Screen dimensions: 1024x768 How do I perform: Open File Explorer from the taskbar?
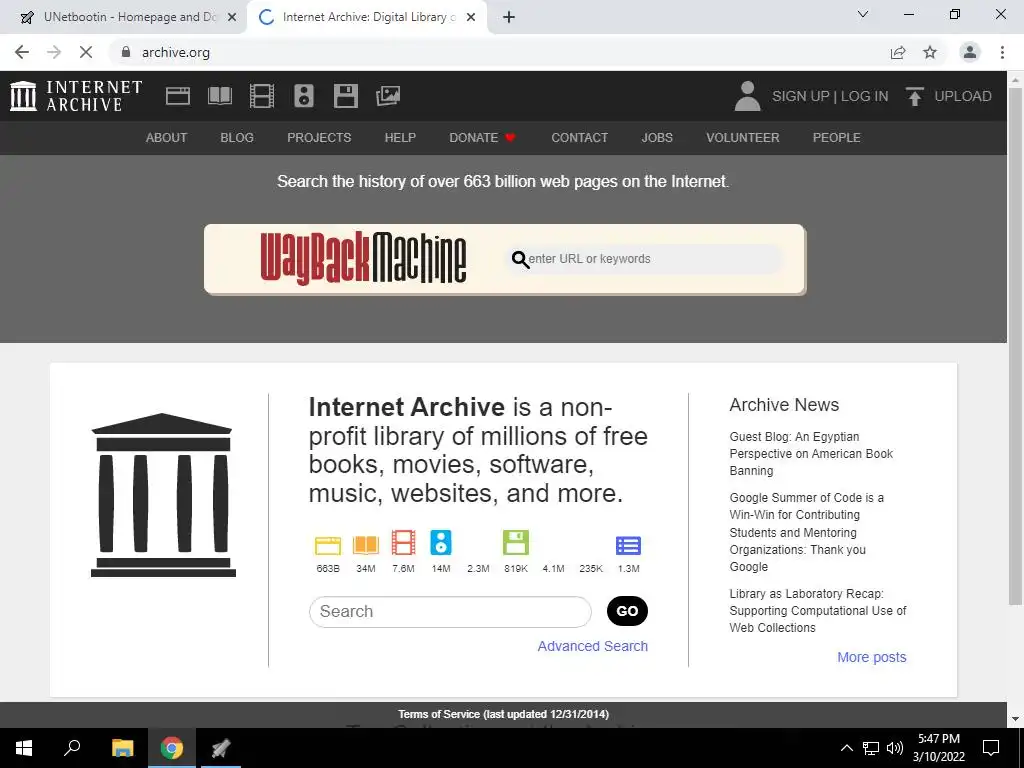(x=122, y=748)
